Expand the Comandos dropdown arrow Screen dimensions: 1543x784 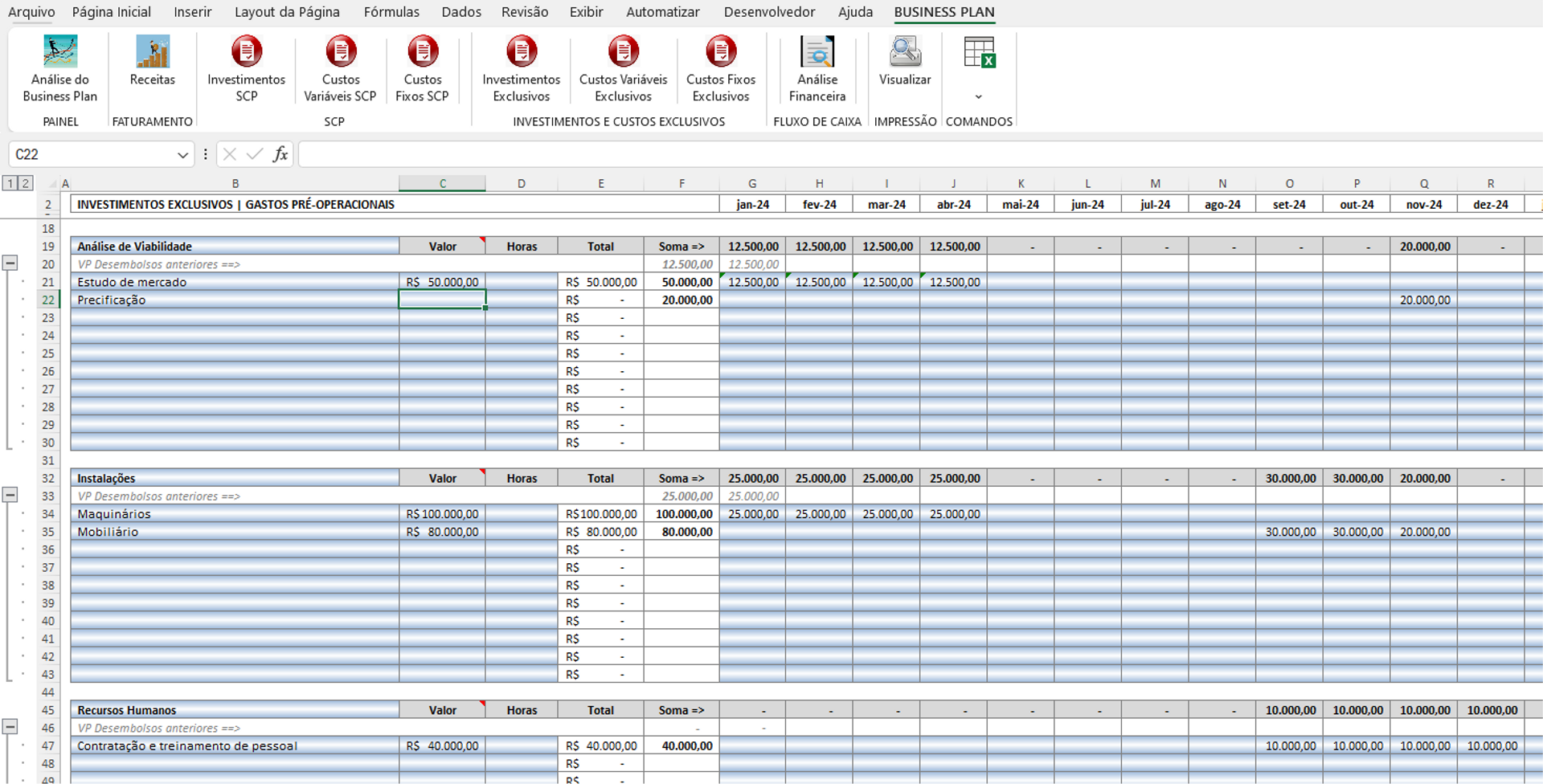point(979,97)
